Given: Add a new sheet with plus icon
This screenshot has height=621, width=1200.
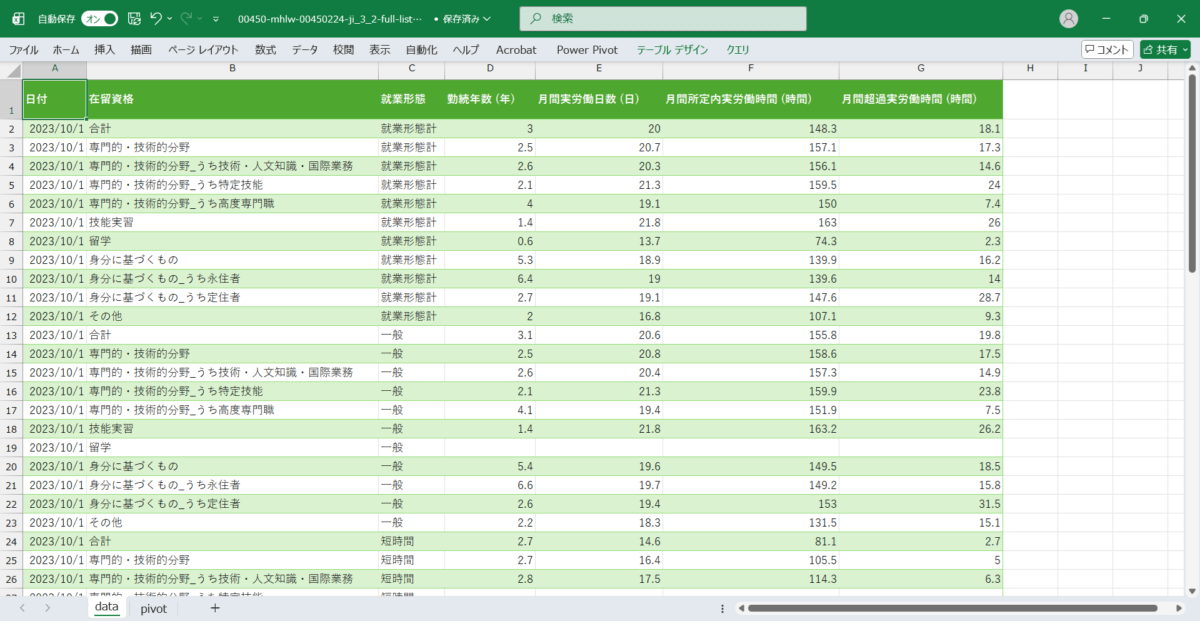Looking at the screenshot, I should (x=214, y=608).
